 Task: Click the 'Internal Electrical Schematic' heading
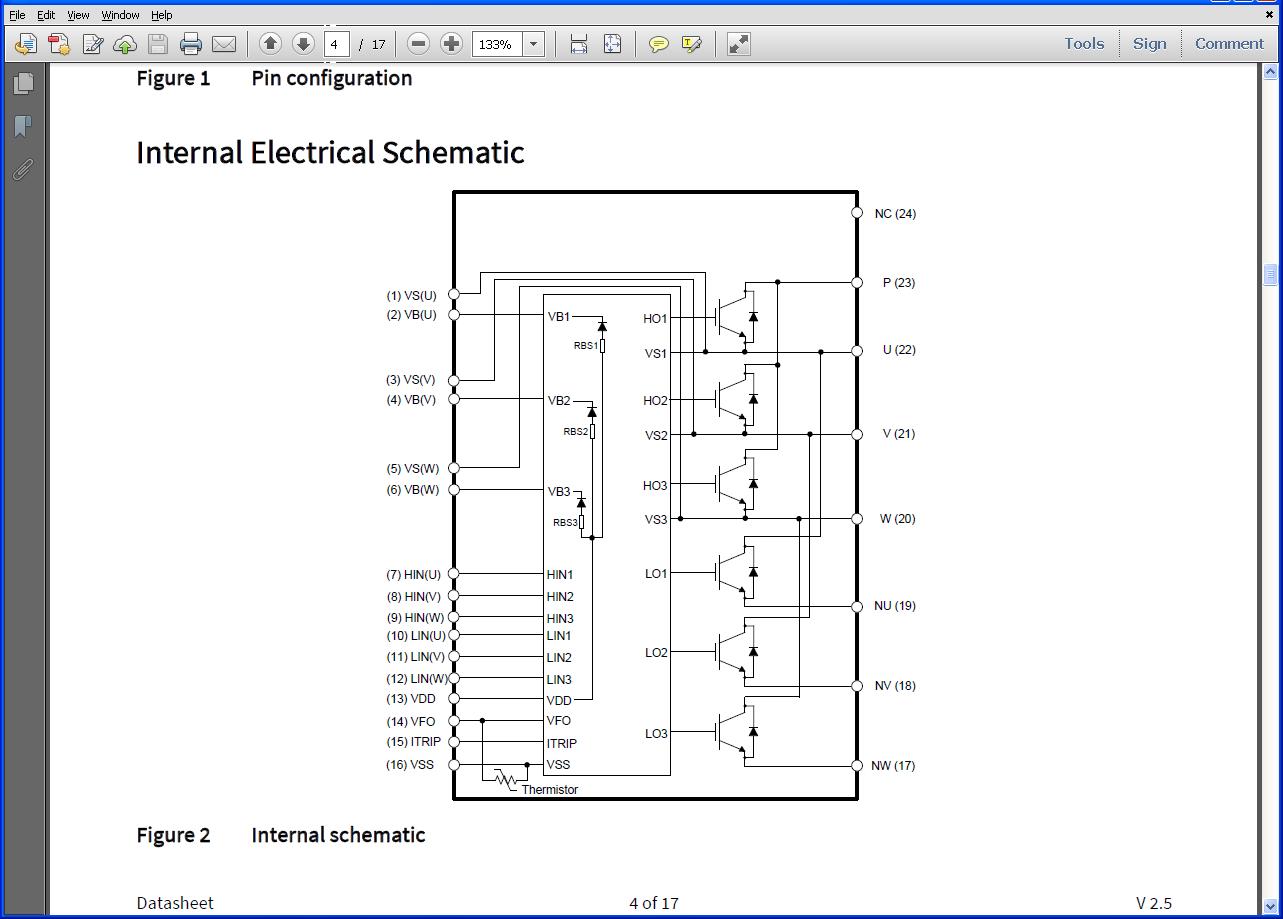[x=330, y=152]
